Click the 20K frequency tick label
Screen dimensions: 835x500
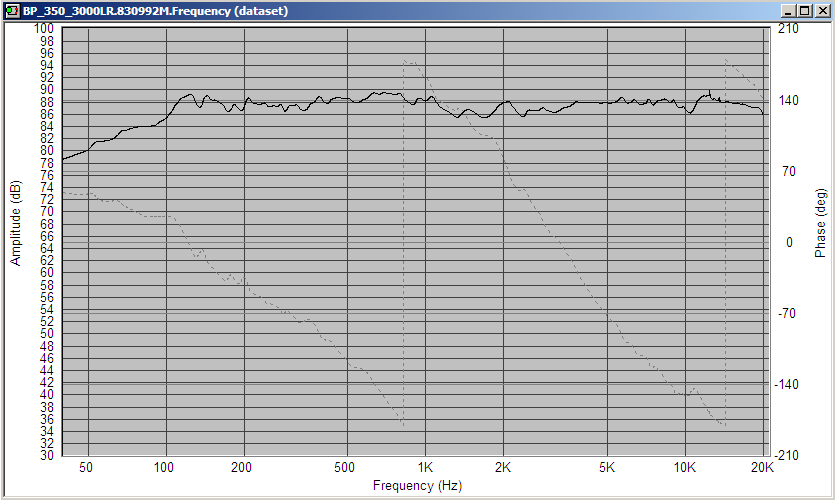[x=762, y=468]
